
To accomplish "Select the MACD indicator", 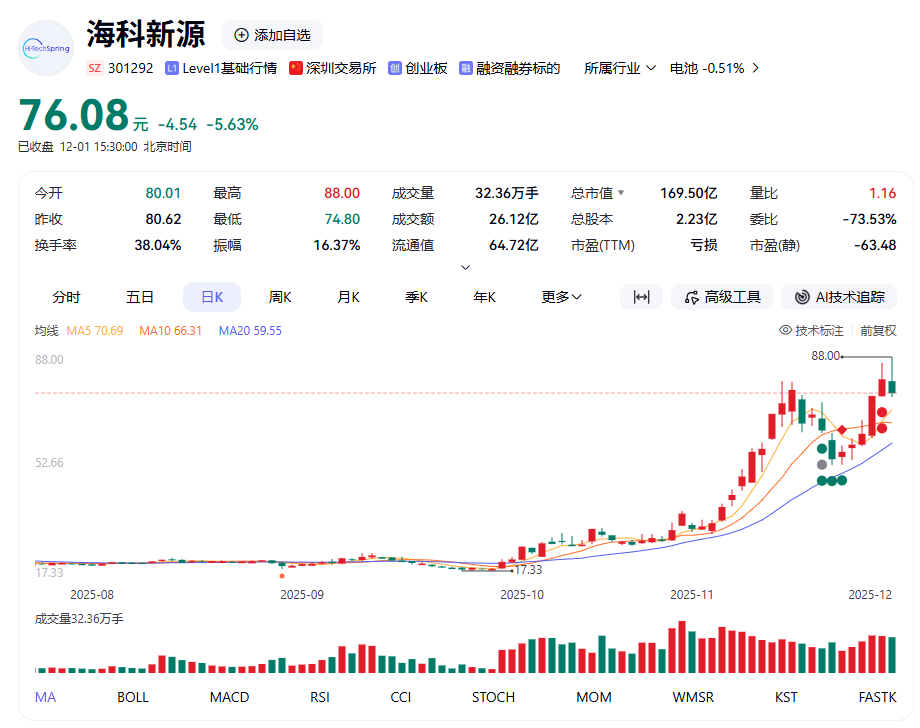I will point(229,697).
